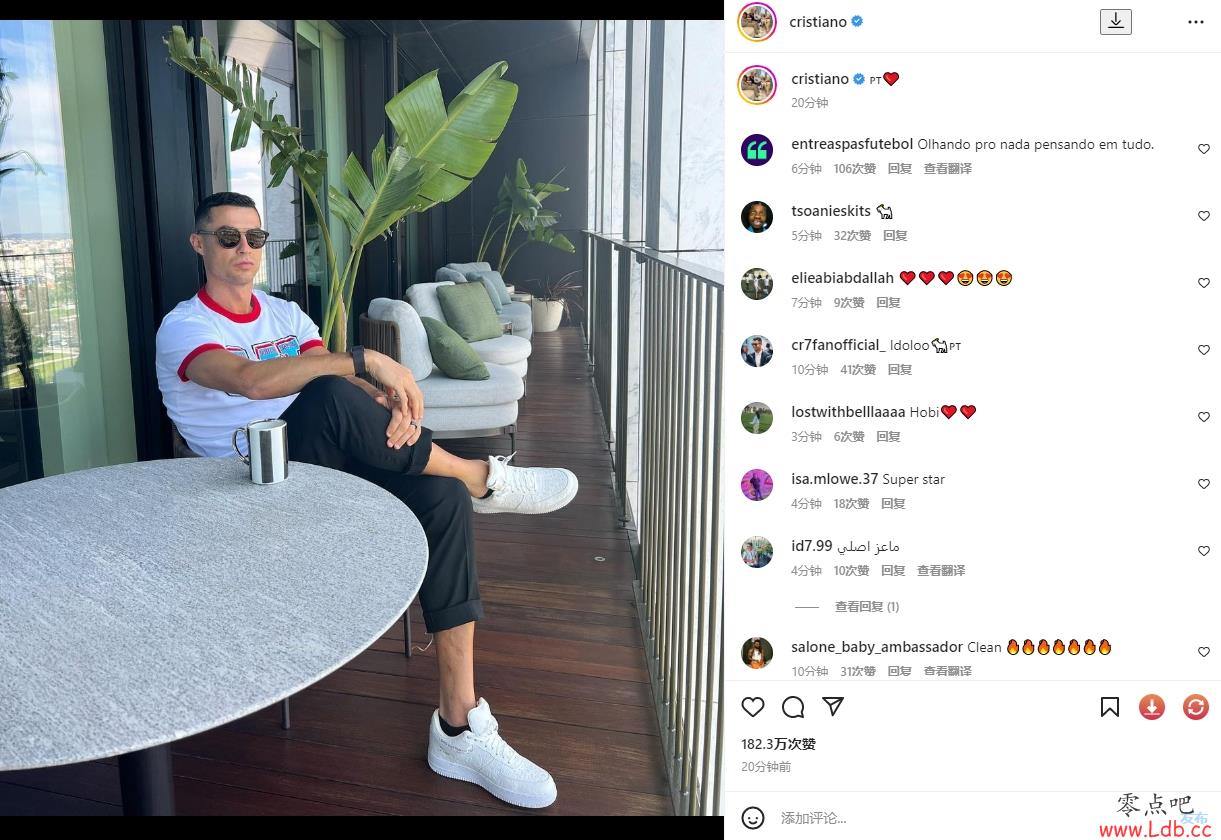Open the comment bubble icon
Image resolution: width=1221 pixels, height=840 pixels.
793,707
